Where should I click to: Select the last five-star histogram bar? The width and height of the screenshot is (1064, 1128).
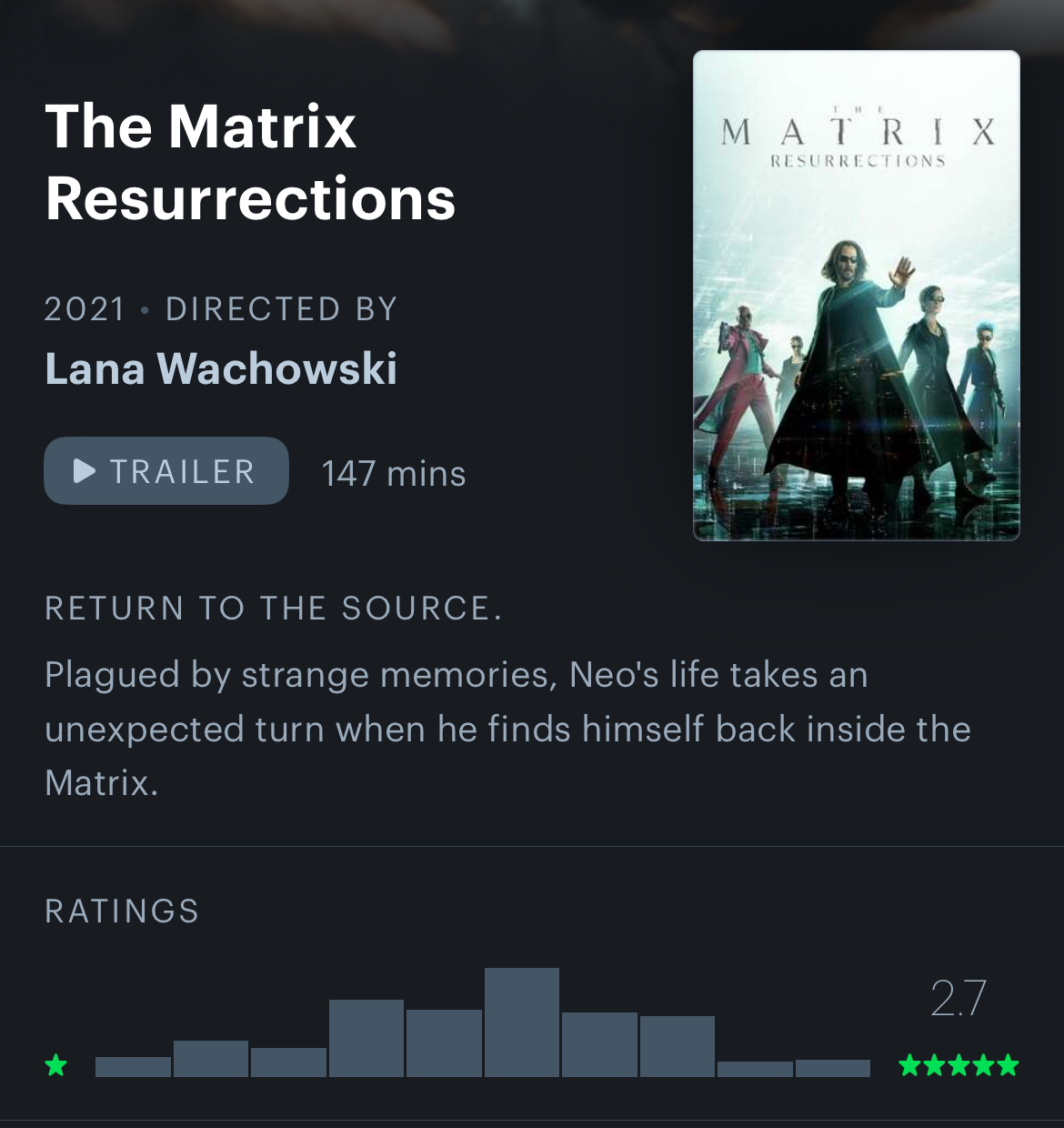coord(833,1068)
